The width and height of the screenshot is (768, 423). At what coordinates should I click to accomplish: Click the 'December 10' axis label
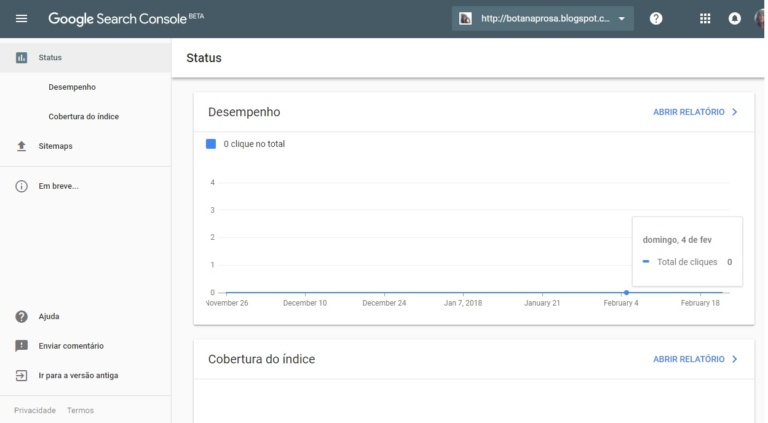(305, 303)
